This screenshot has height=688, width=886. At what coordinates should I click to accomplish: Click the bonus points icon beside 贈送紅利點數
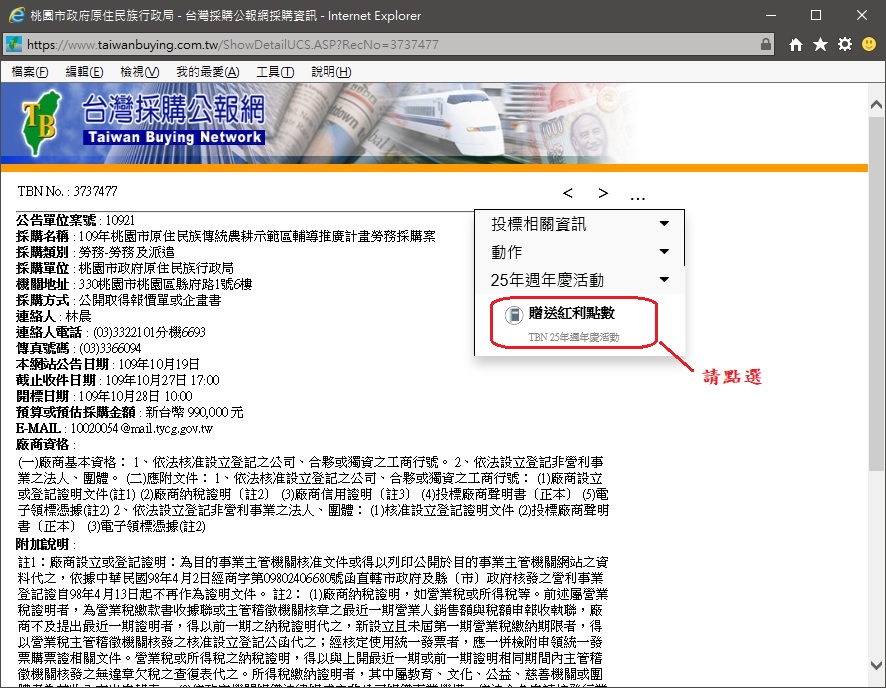coord(514,315)
